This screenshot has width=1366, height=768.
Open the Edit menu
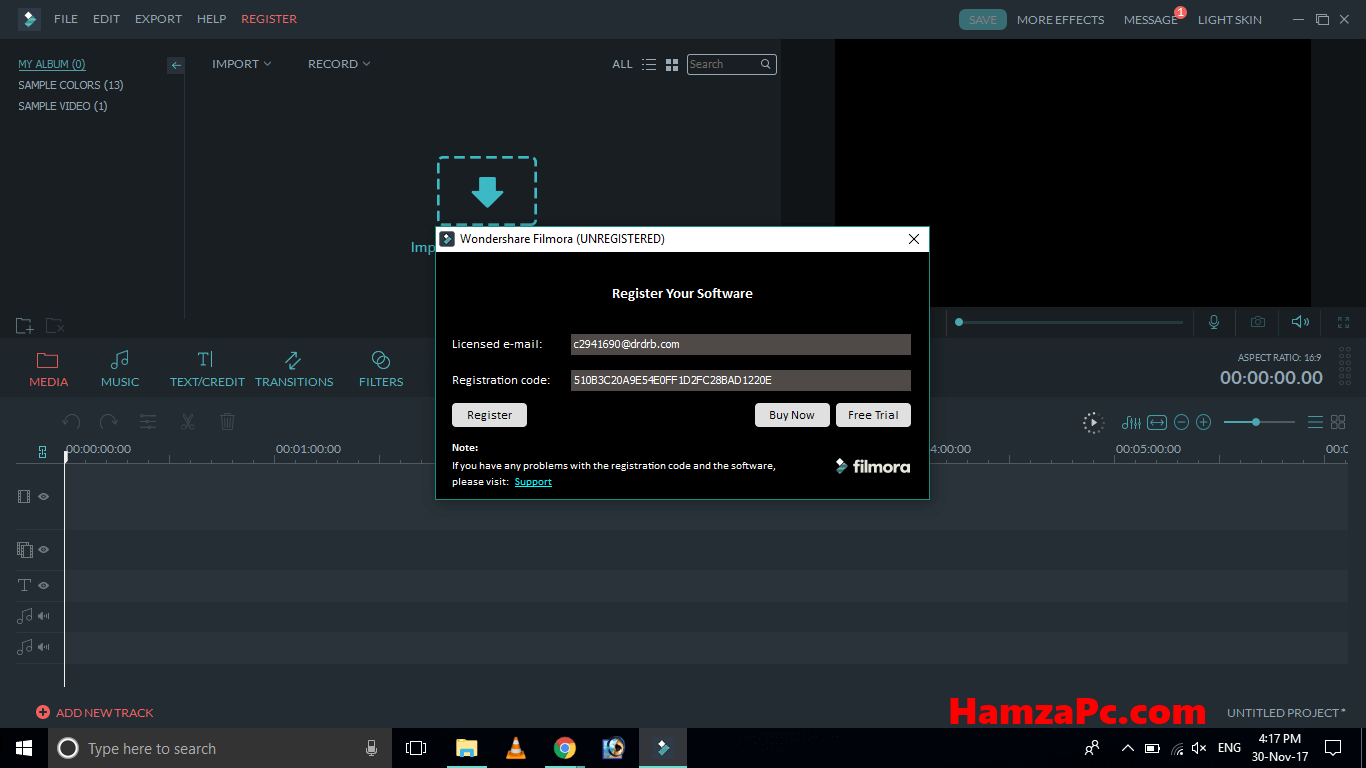point(106,19)
